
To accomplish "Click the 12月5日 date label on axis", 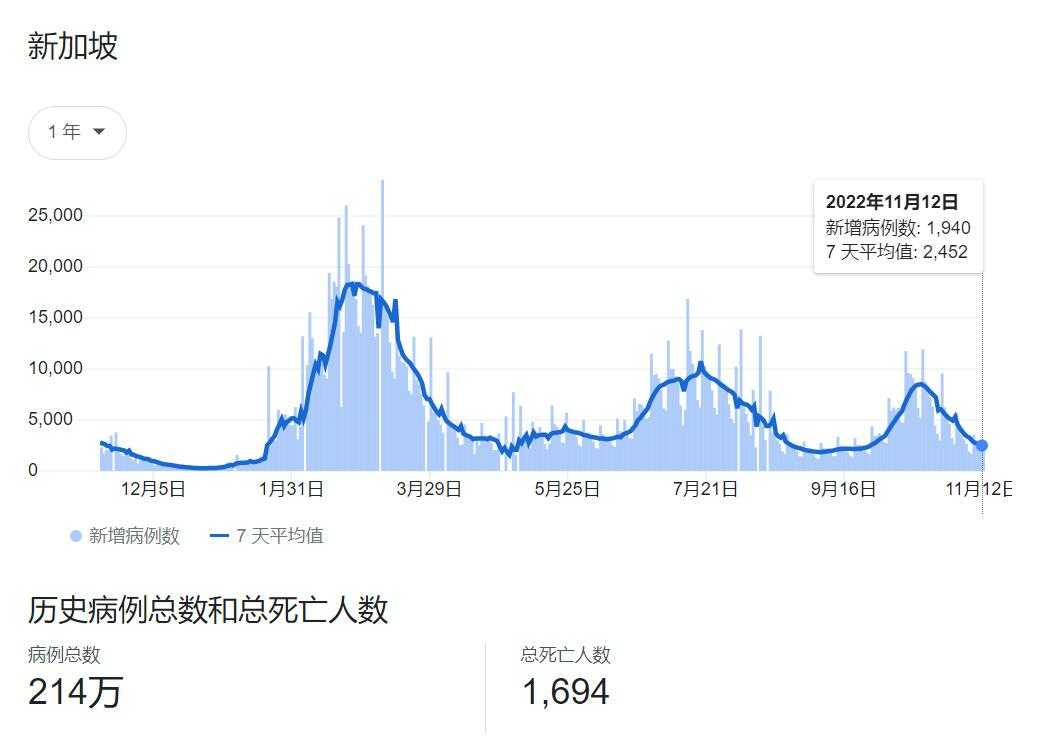I will [152, 489].
